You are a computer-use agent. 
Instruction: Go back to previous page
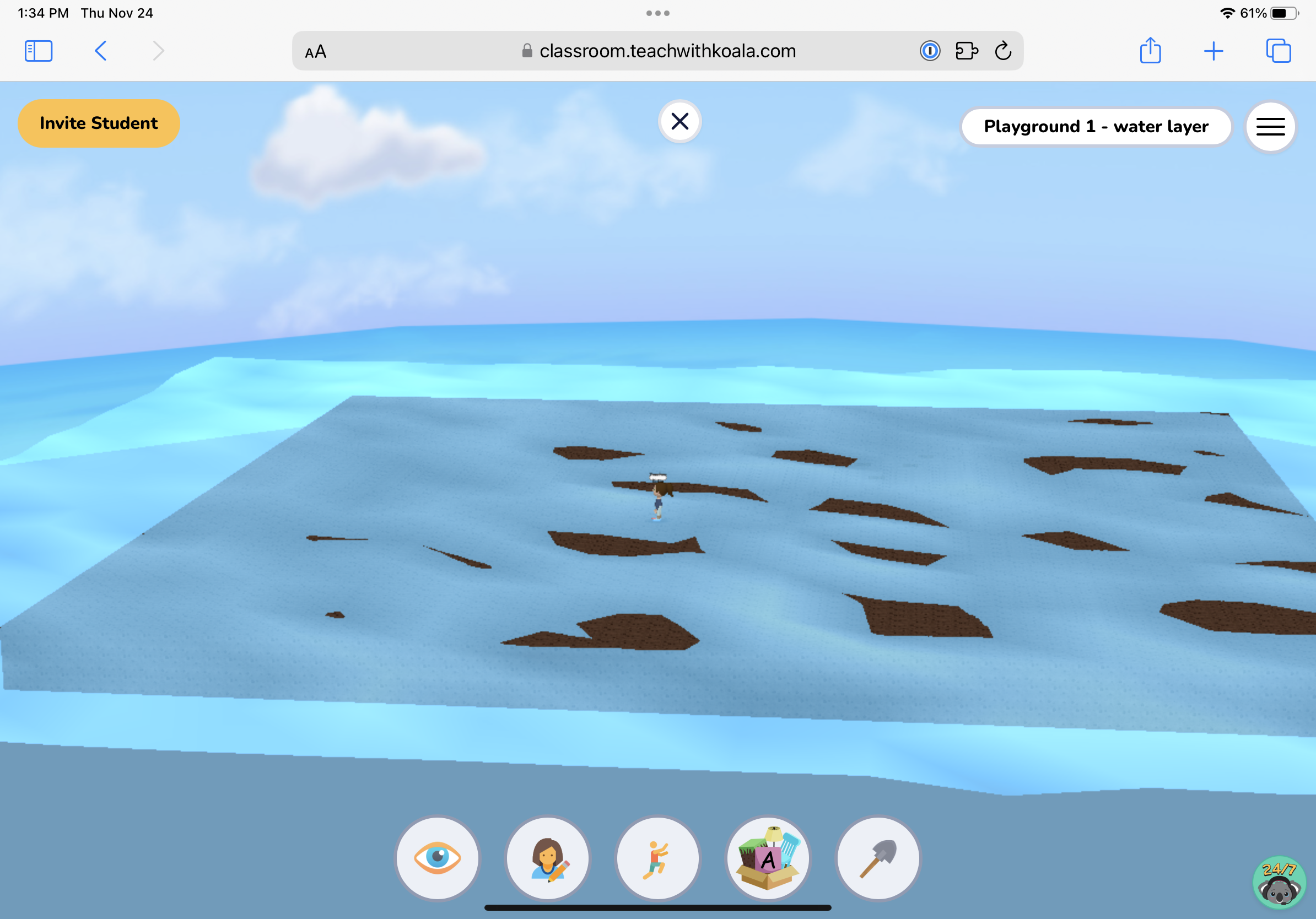[x=100, y=51]
